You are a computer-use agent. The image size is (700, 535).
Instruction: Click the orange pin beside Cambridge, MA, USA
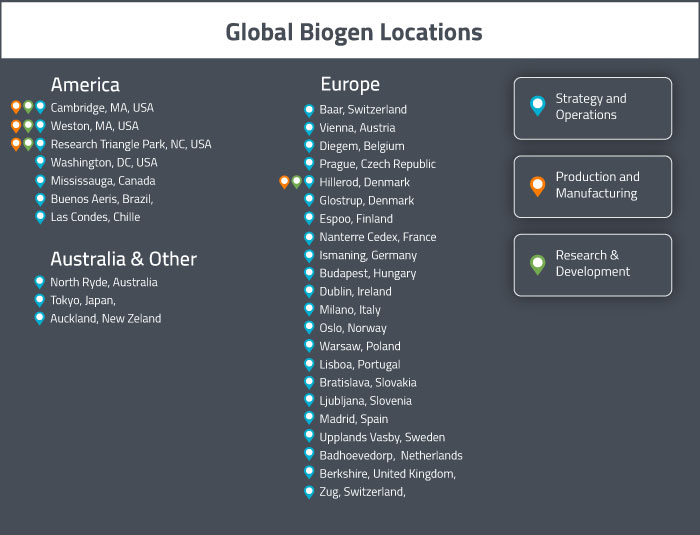[x=16, y=107]
